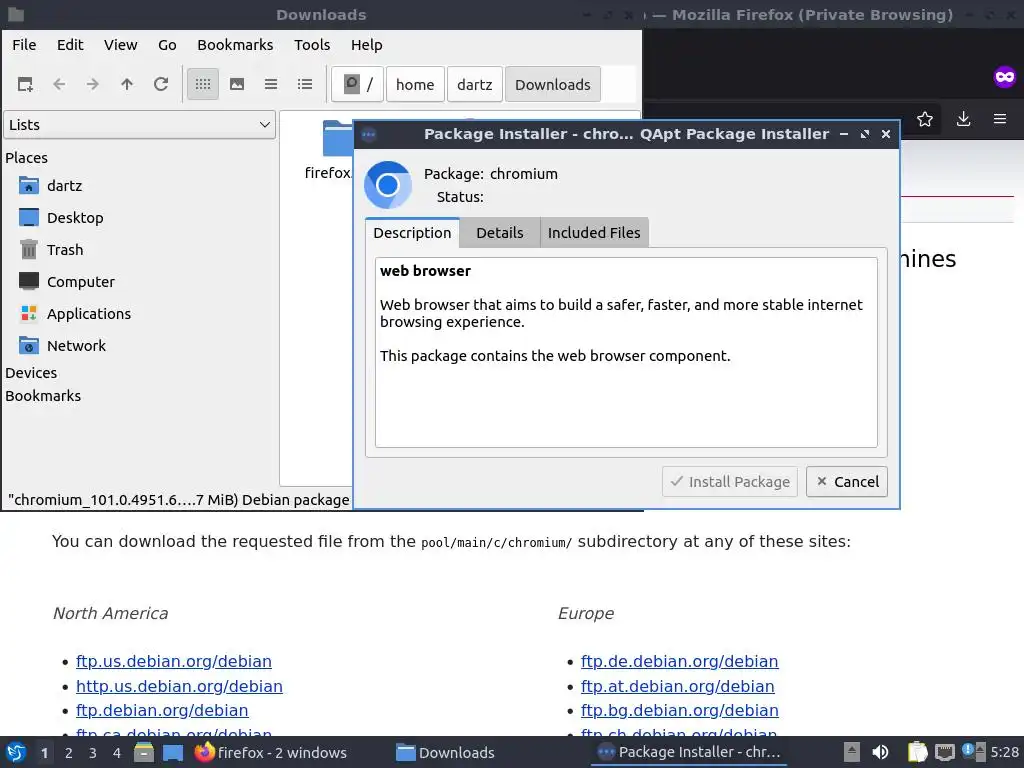Open Lubuntu start menu in taskbar
This screenshot has height=768, width=1024.
[16, 752]
